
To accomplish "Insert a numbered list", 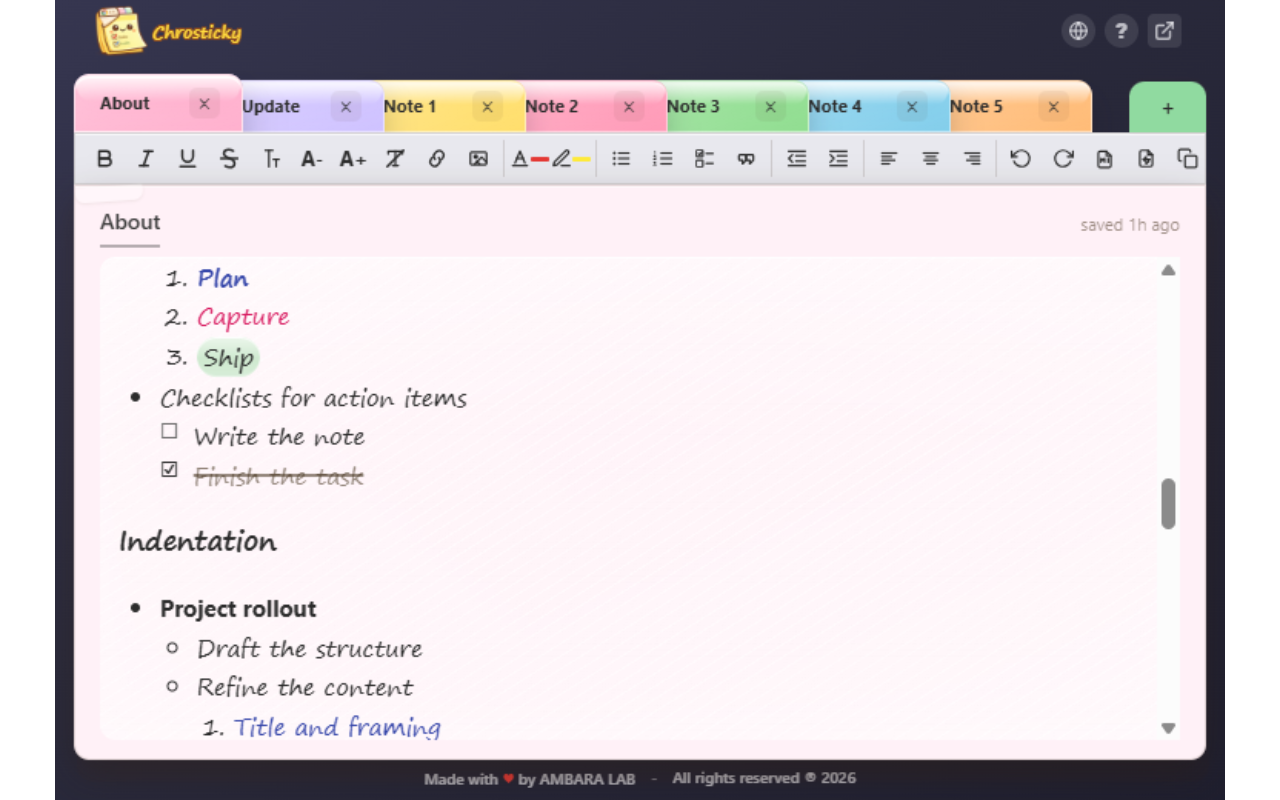I will pos(662,159).
